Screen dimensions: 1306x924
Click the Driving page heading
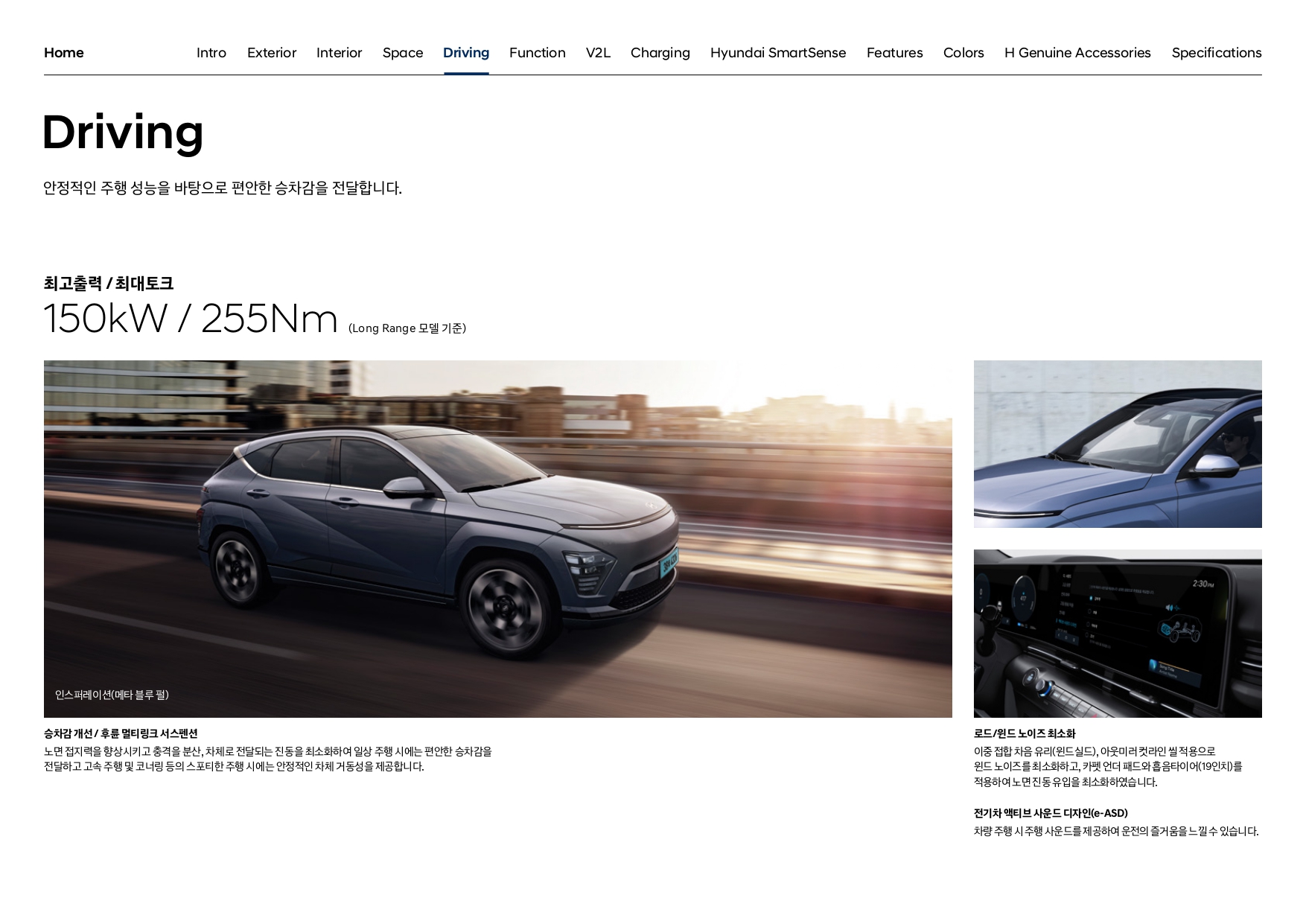[x=123, y=133]
